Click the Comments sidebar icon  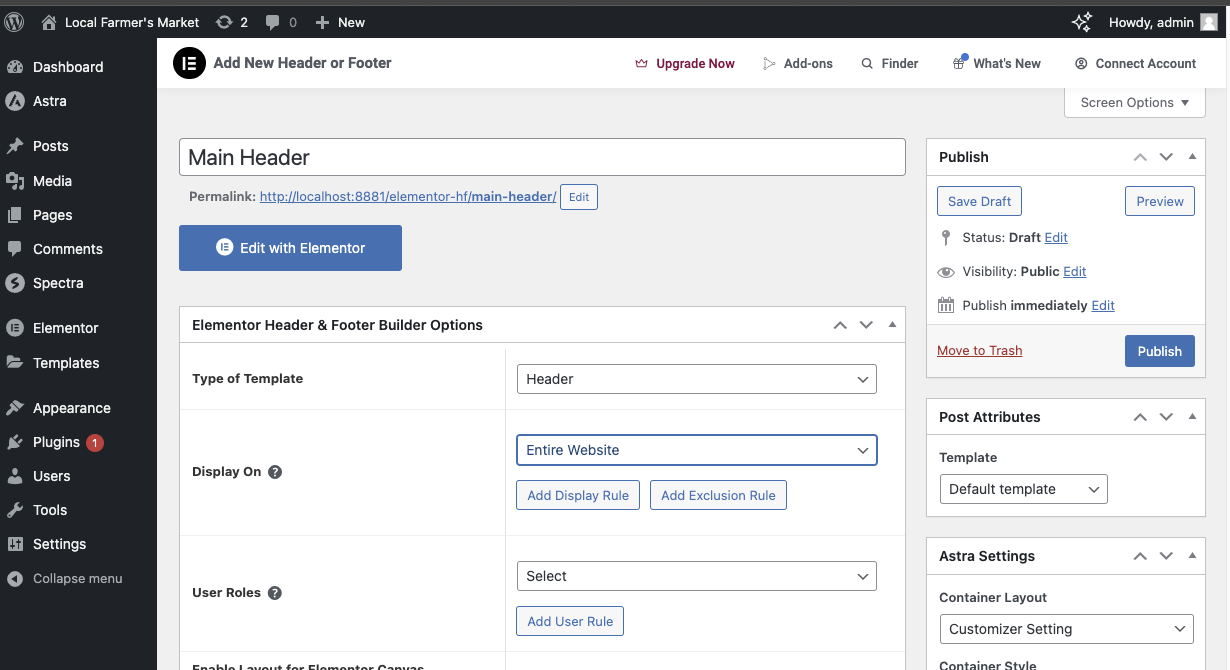[x=15, y=249]
